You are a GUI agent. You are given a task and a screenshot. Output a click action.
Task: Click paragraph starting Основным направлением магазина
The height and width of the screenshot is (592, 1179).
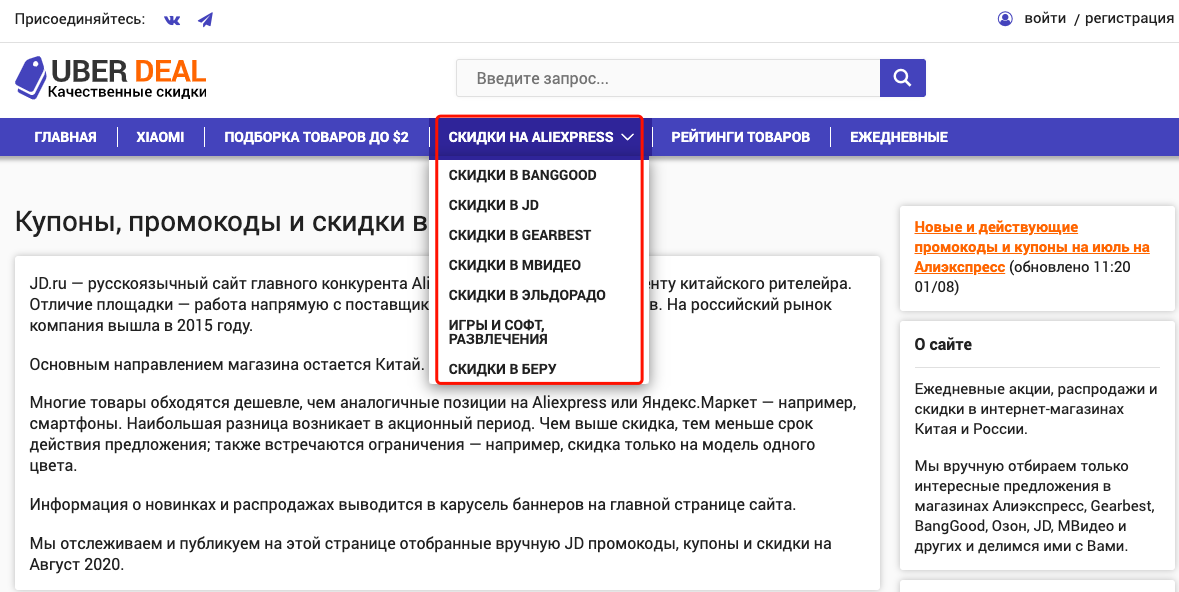click(227, 365)
